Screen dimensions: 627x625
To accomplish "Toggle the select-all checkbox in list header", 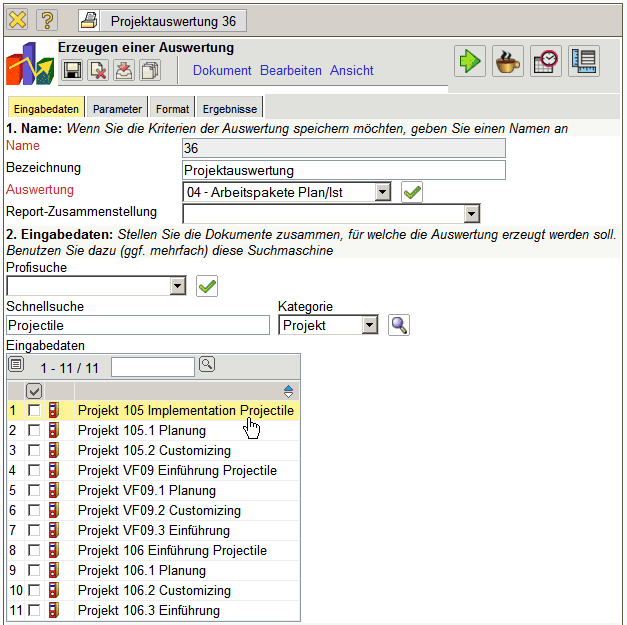I will (35, 391).
